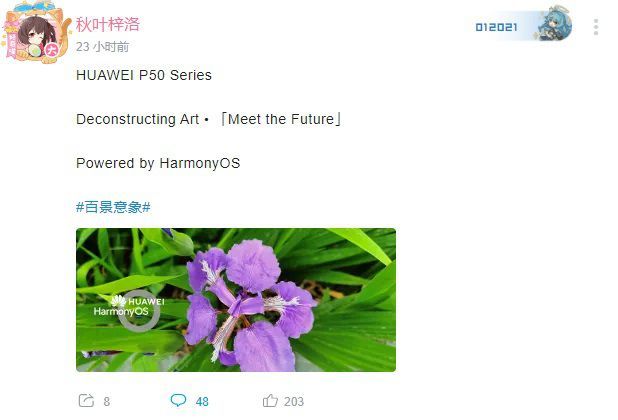This screenshot has height=420, width=618.
Task: Click the blue-haired character card decoration
Action: (x=554, y=24)
